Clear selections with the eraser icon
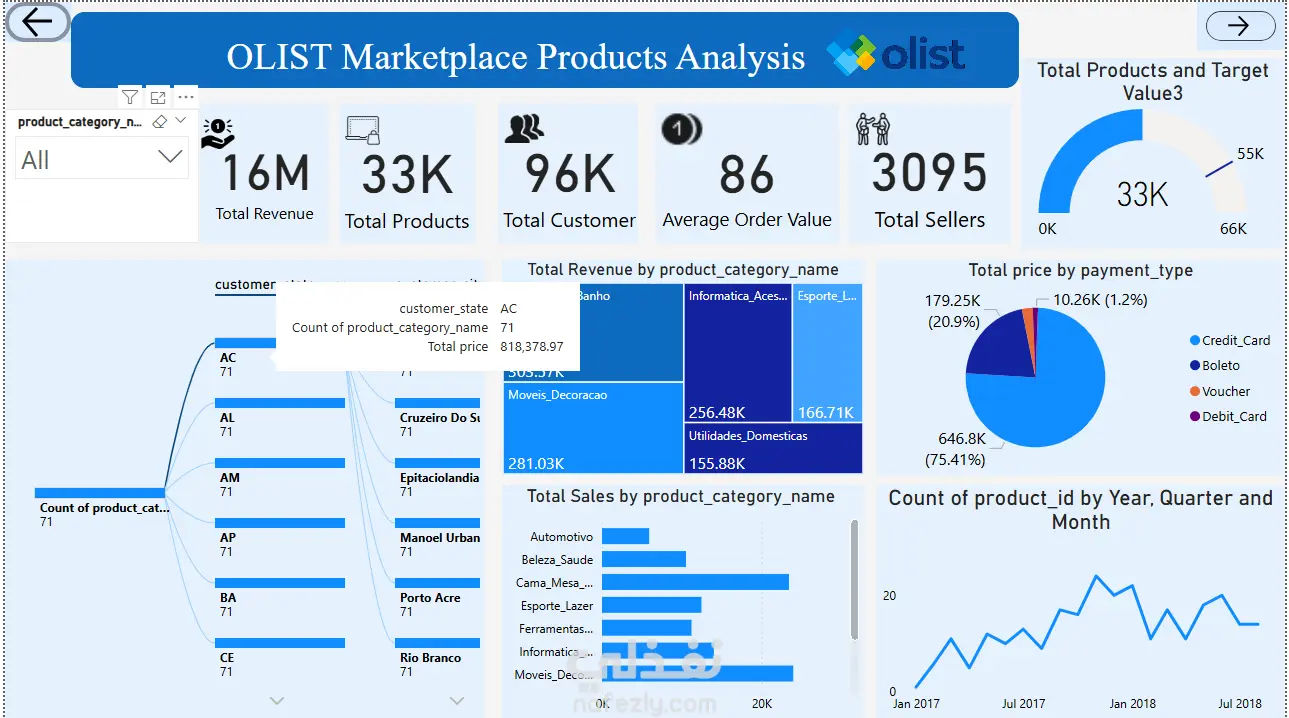This screenshot has width=1289, height=718. click(159, 122)
